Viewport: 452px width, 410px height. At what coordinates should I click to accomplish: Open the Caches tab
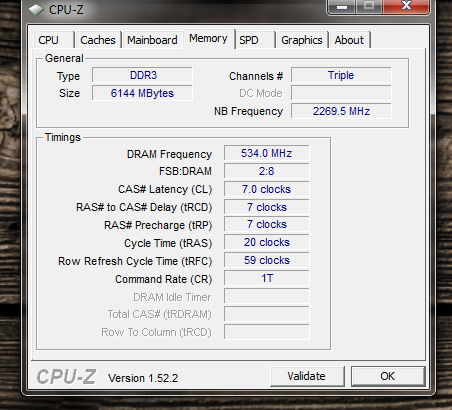pos(98,40)
